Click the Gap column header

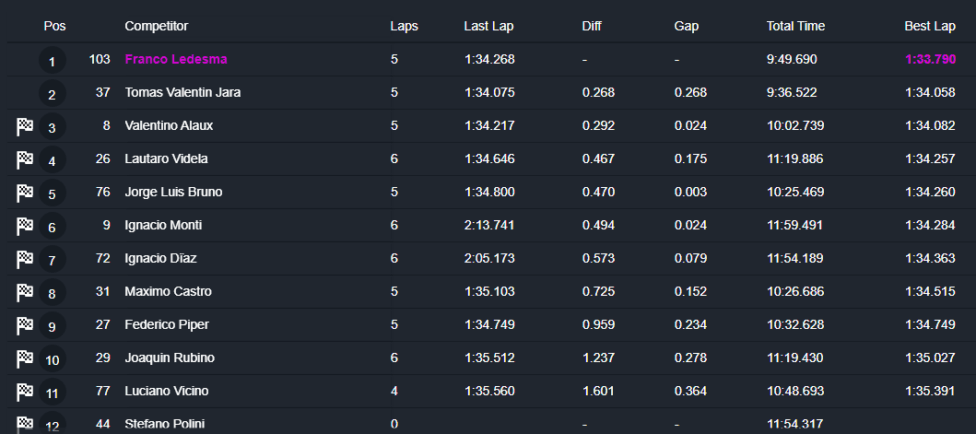(686, 26)
